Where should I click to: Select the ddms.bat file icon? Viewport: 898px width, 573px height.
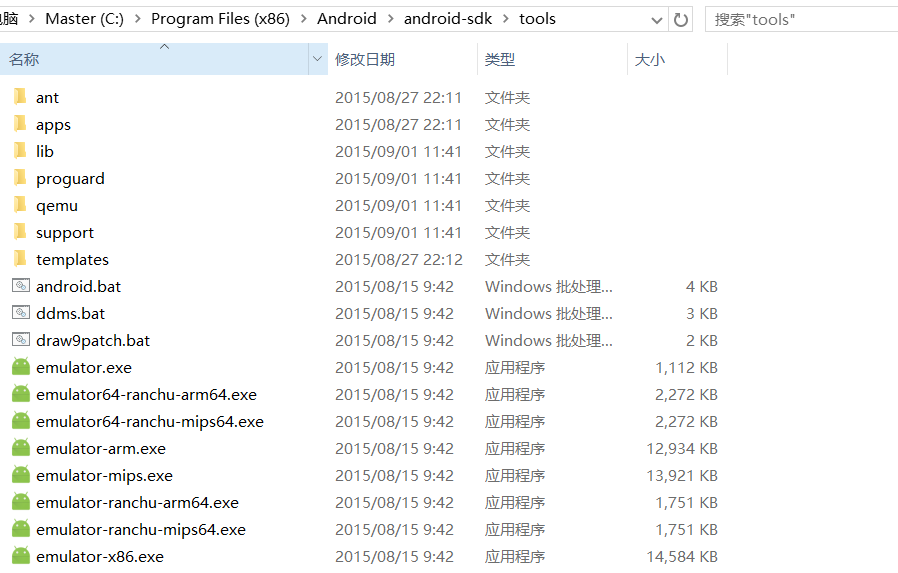[x=21, y=313]
